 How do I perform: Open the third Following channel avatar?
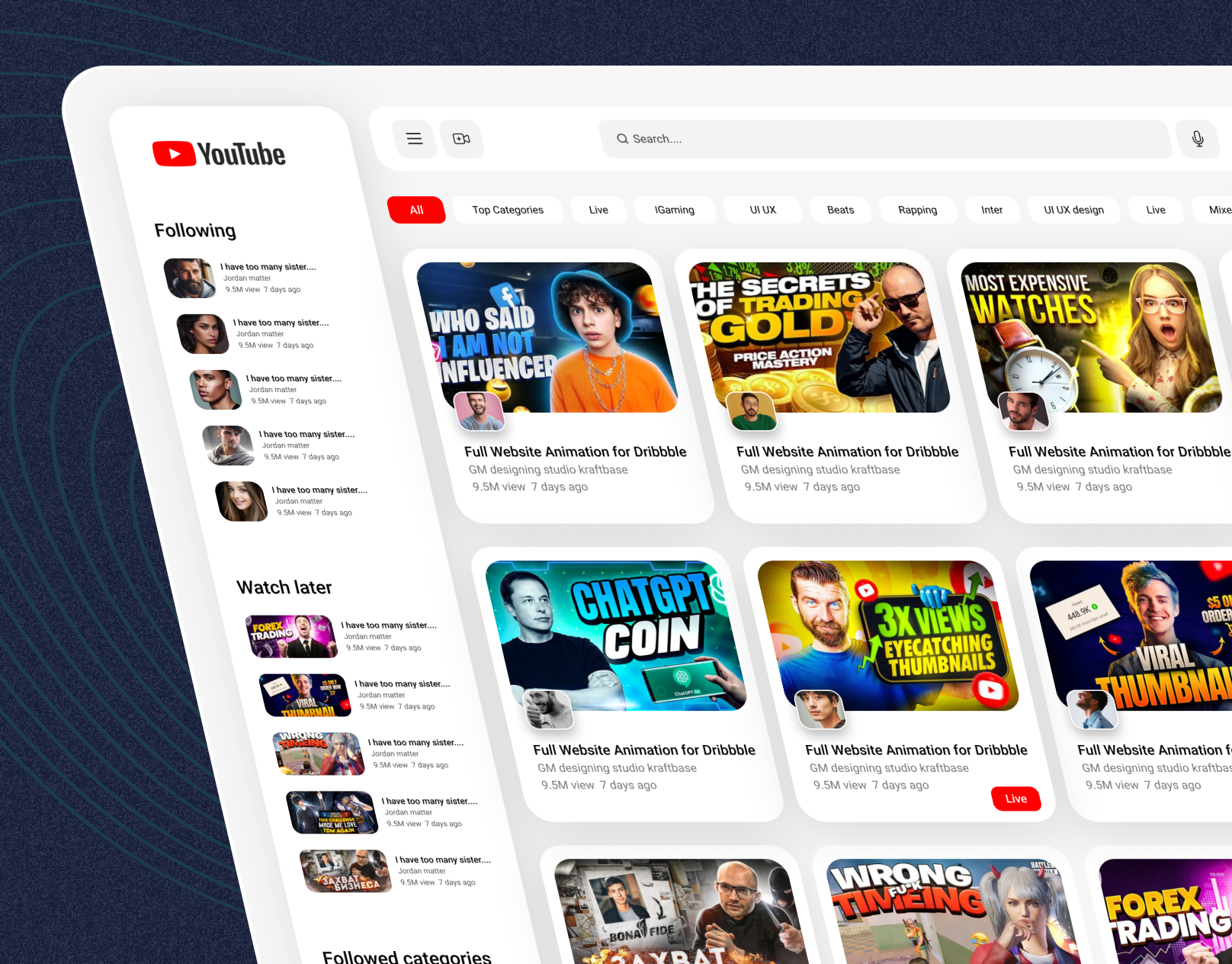[216, 390]
